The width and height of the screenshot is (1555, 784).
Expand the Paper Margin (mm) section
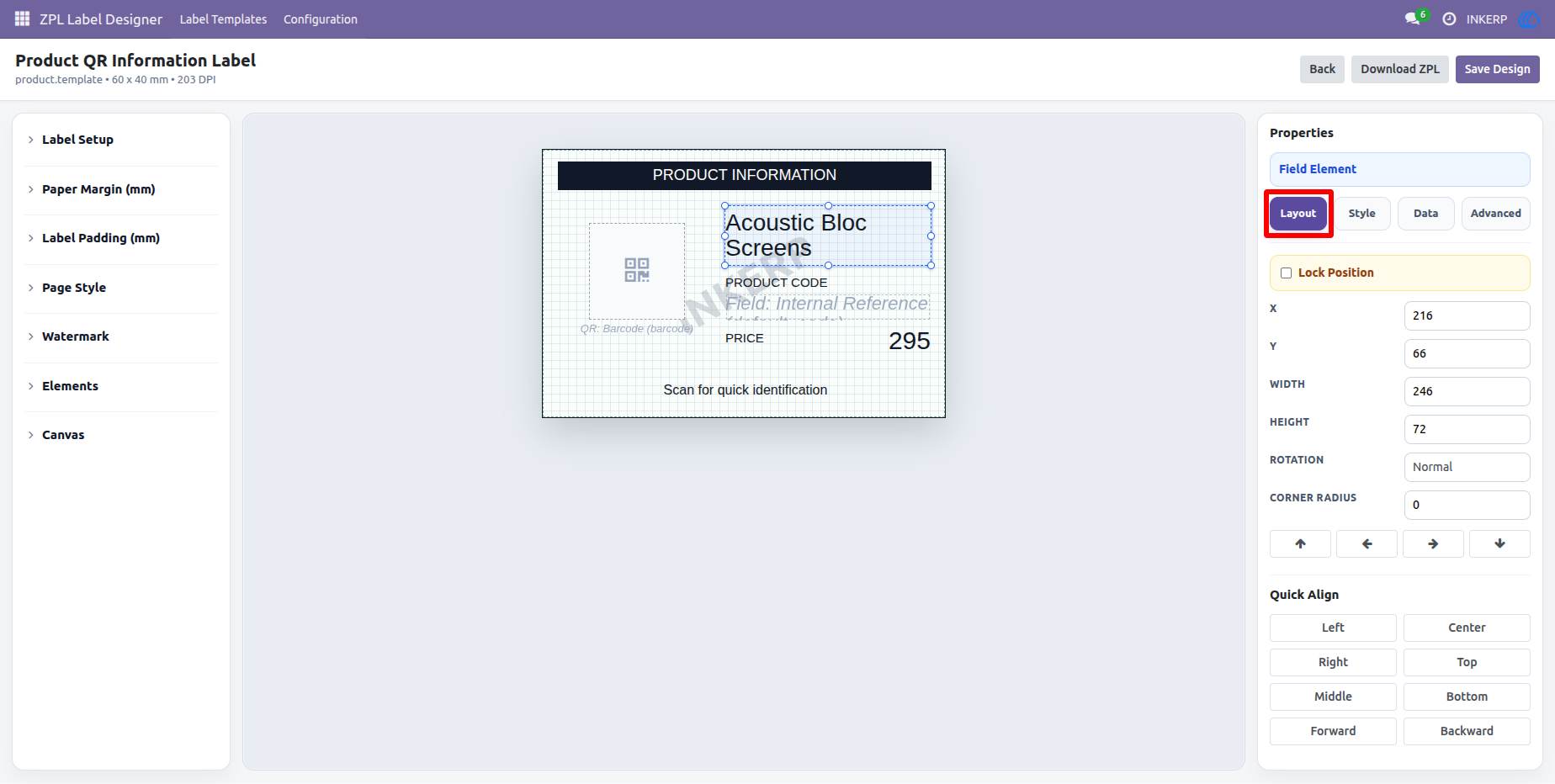[121, 189]
